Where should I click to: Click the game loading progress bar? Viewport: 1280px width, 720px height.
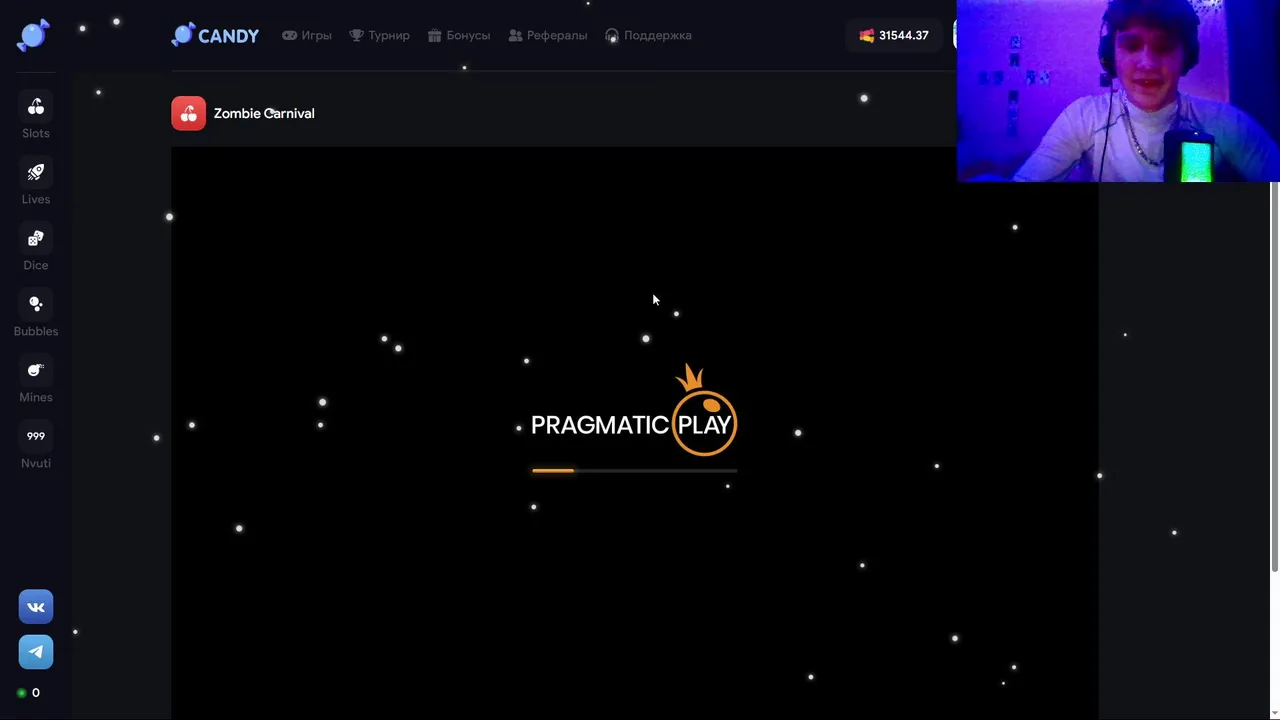[x=634, y=470]
